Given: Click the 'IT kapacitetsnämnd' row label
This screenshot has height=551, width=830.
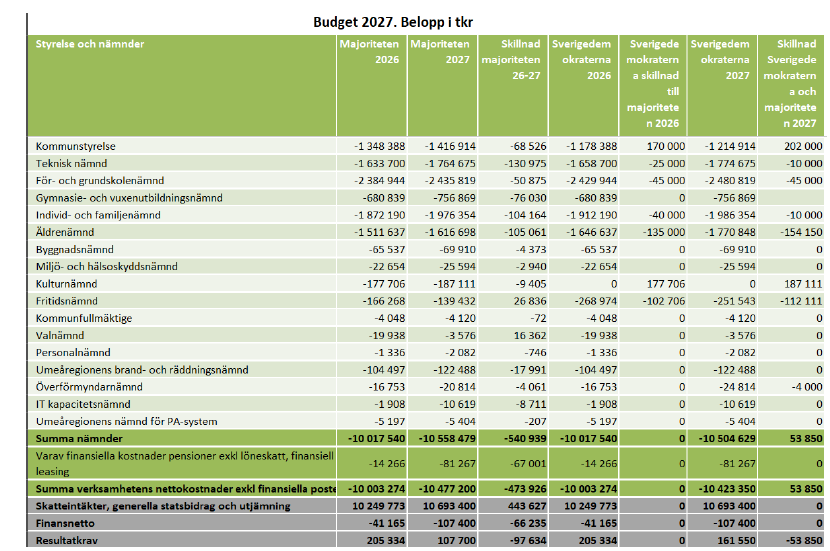Looking at the screenshot, I should (83, 404).
